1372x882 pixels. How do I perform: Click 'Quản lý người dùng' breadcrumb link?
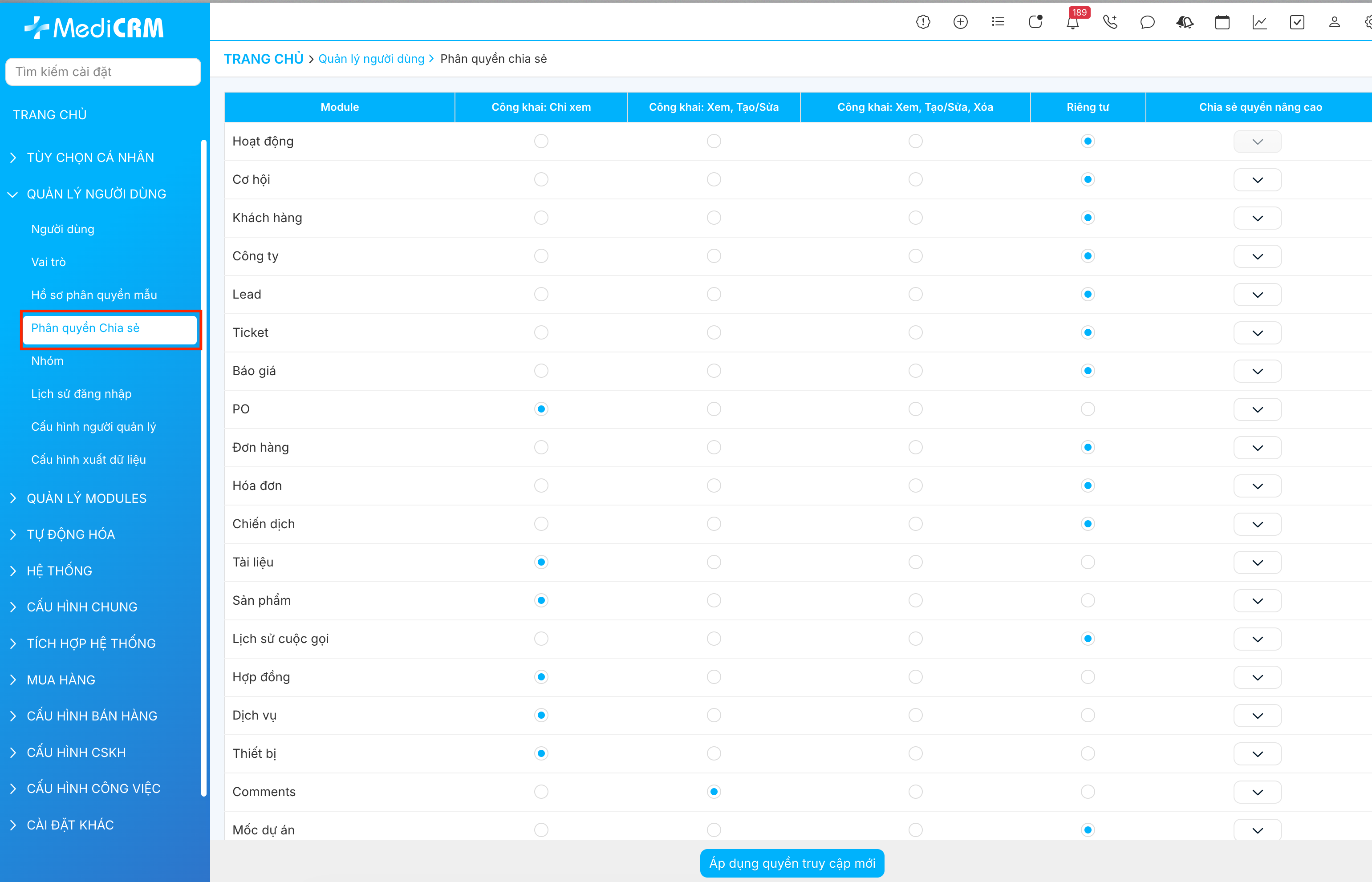pos(371,59)
